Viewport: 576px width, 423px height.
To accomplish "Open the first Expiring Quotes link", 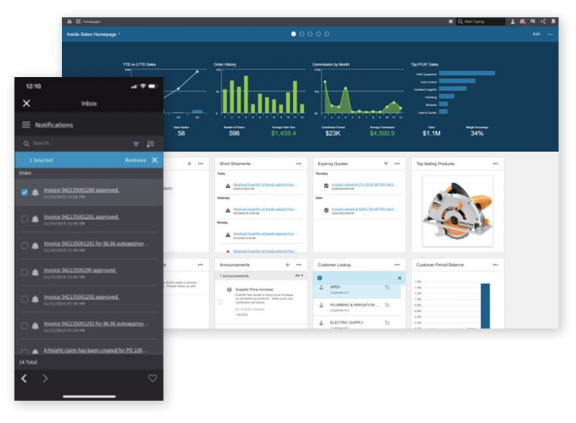I will pyautogui.click(x=364, y=184).
